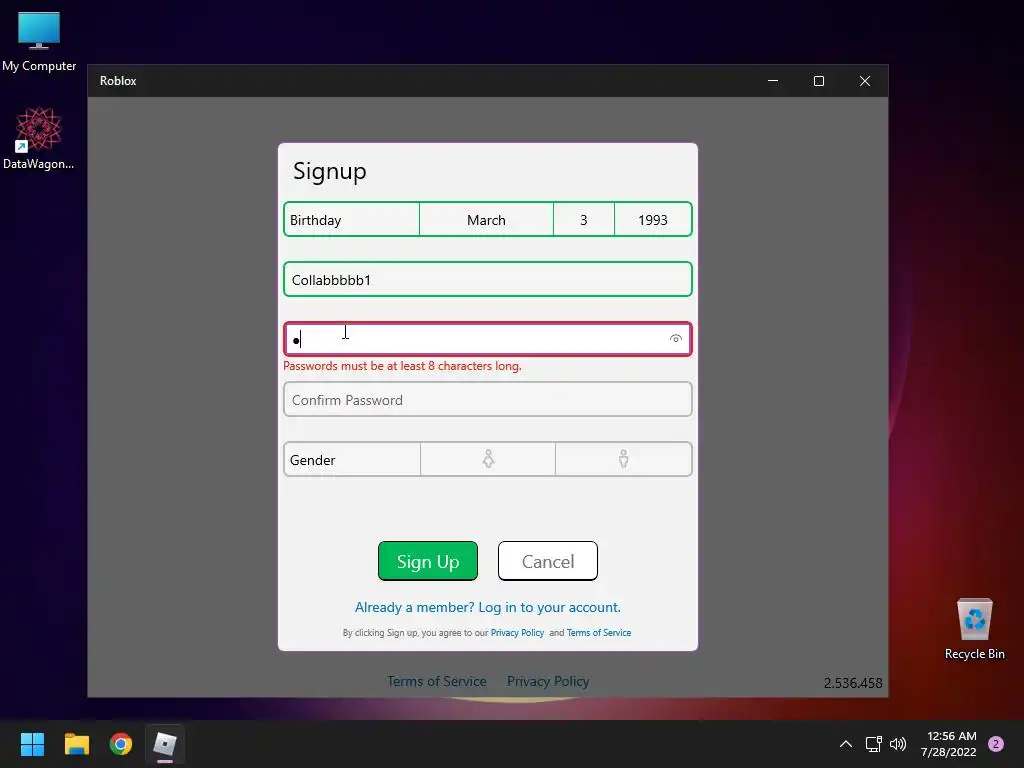Open the Log in to your account link
Screen dimensions: 1024x768
pos(488,607)
